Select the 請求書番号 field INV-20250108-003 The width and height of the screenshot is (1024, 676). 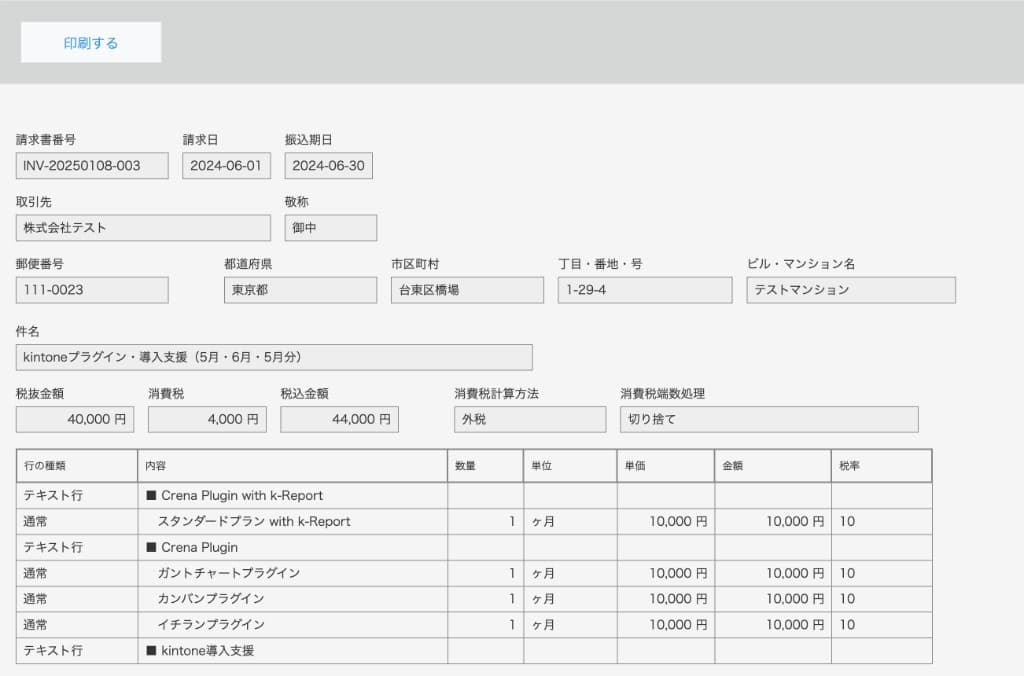point(92,166)
